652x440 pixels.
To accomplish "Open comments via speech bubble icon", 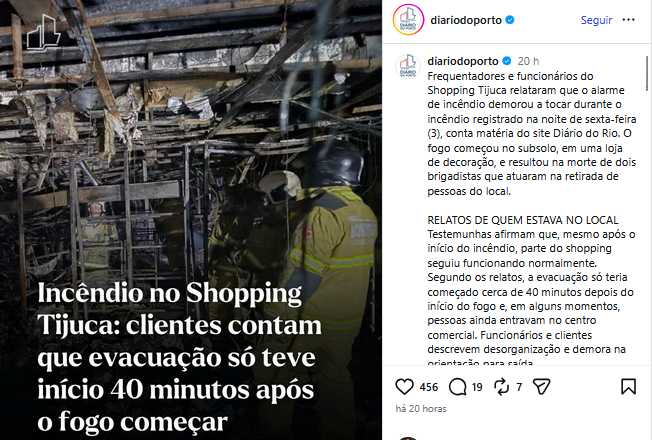I will tap(457, 387).
